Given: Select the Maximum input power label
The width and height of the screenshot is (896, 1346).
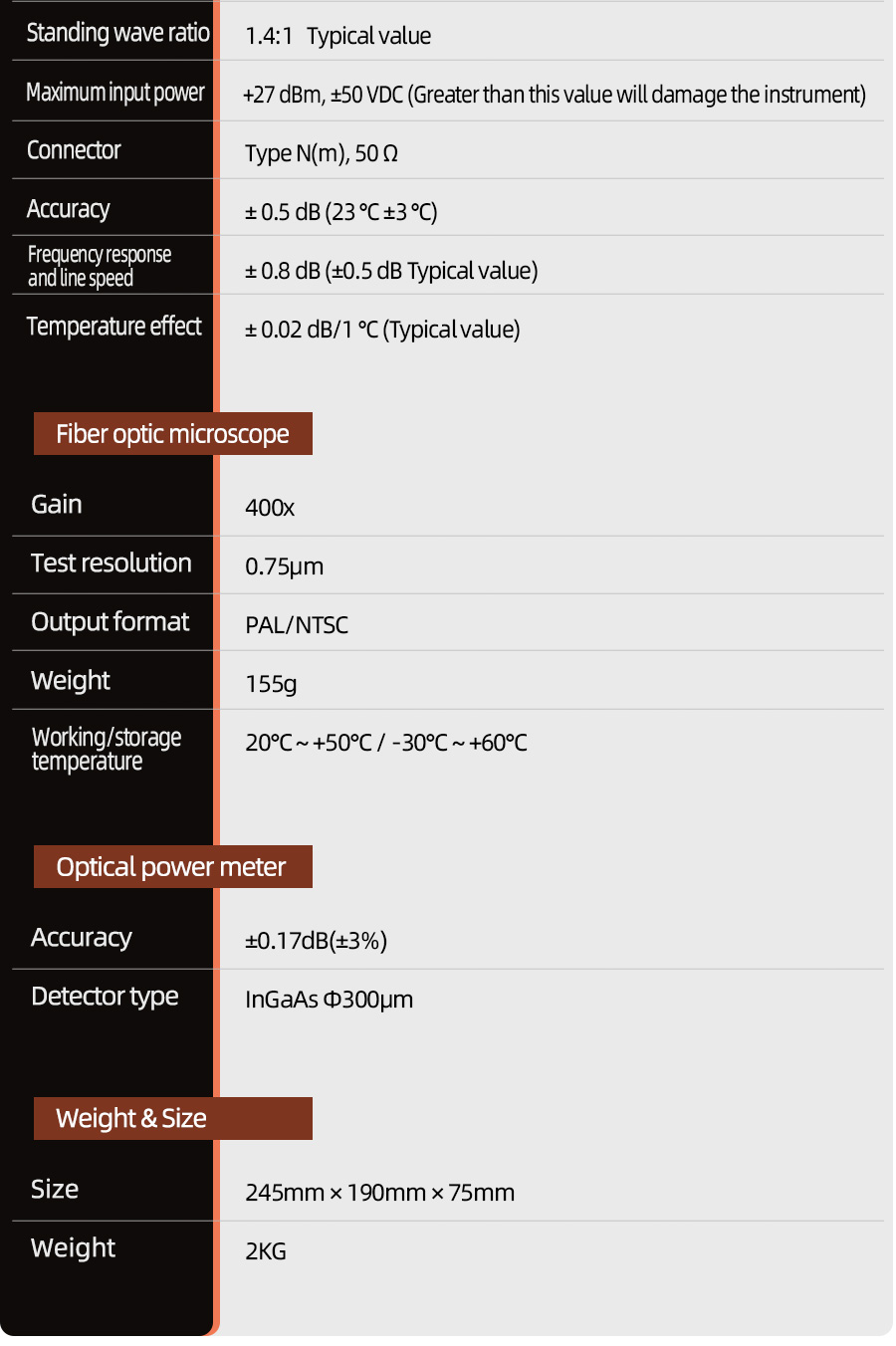Looking at the screenshot, I should 115,93.
